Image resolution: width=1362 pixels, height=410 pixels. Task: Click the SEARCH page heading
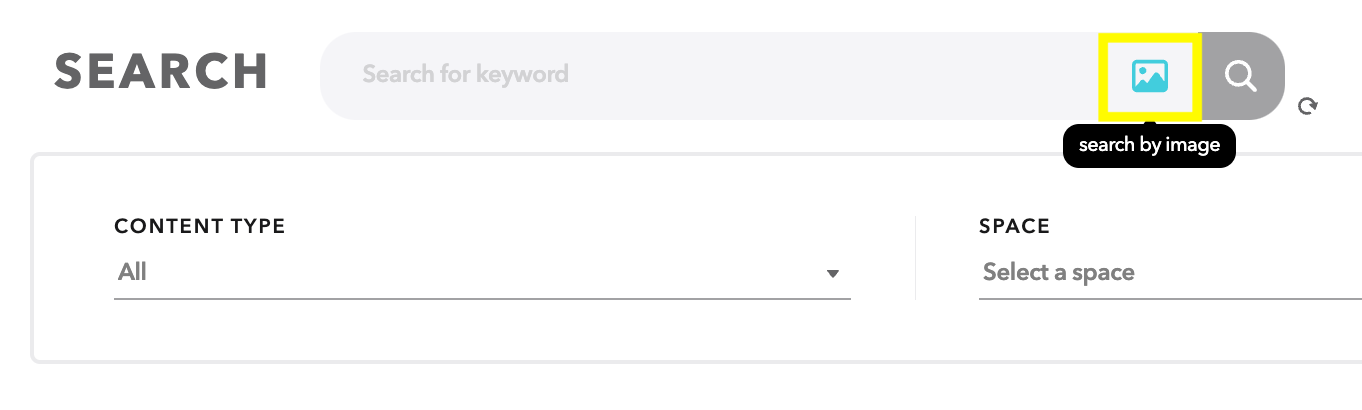pos(161,72)
